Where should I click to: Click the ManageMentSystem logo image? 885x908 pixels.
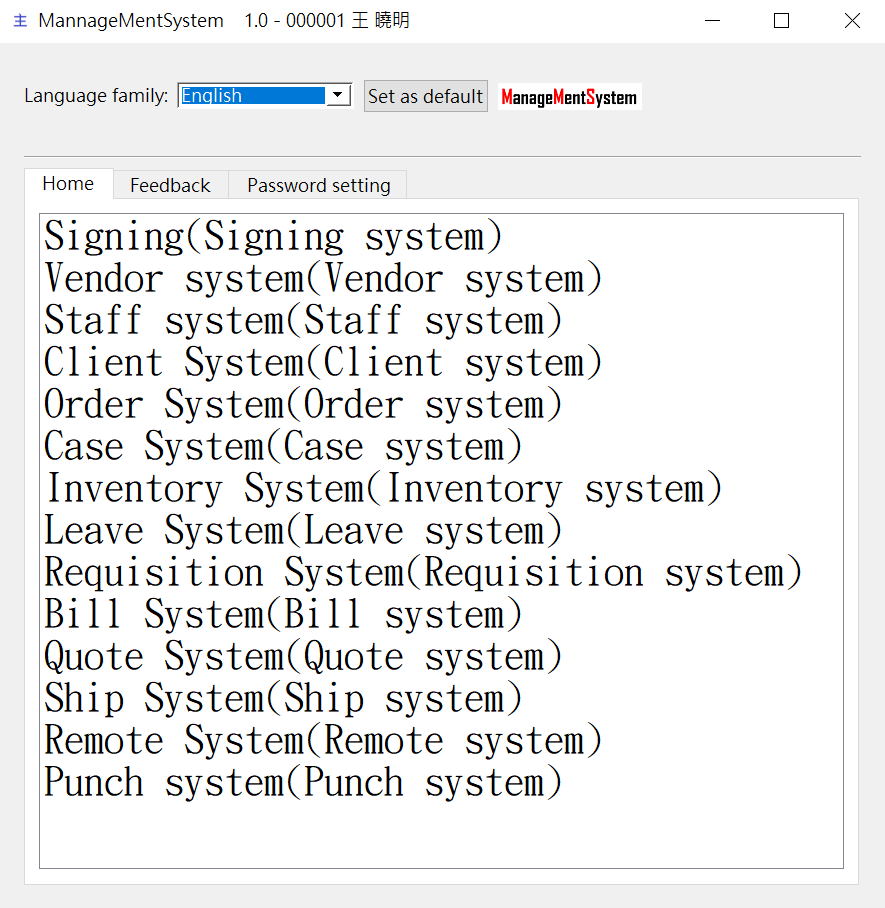pyautogui.click(x=569, y=97)
